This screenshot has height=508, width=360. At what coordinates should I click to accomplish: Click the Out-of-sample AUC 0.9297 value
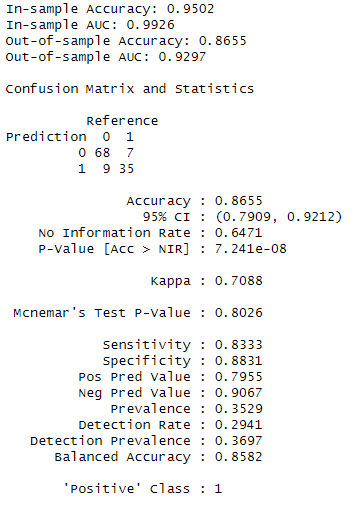pyautogui.click(x=182, y=57)
